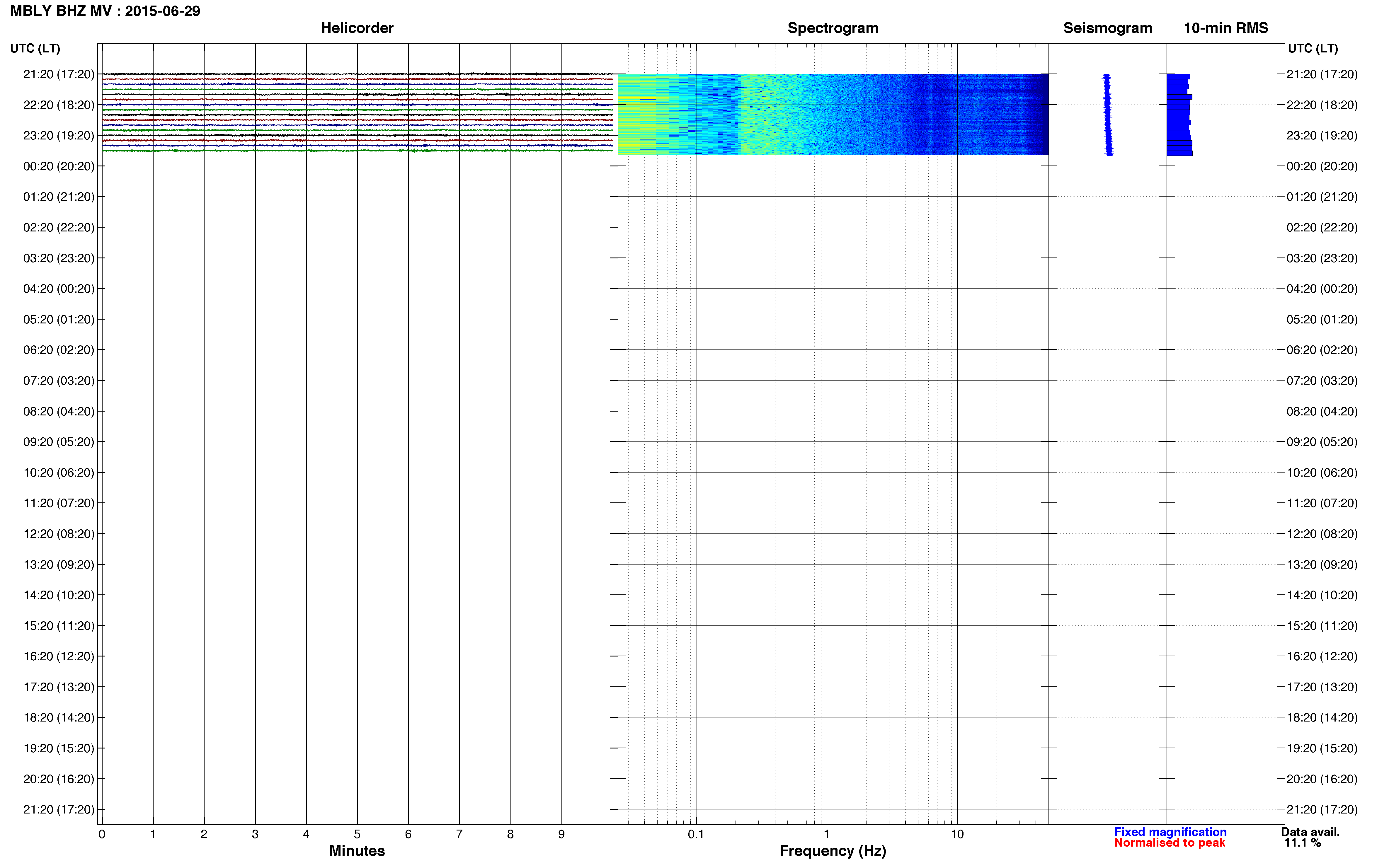Click the colored spectrogram data band
Image resolution: width=1389 pixels, height=868 pixels.
click(833, 114)
